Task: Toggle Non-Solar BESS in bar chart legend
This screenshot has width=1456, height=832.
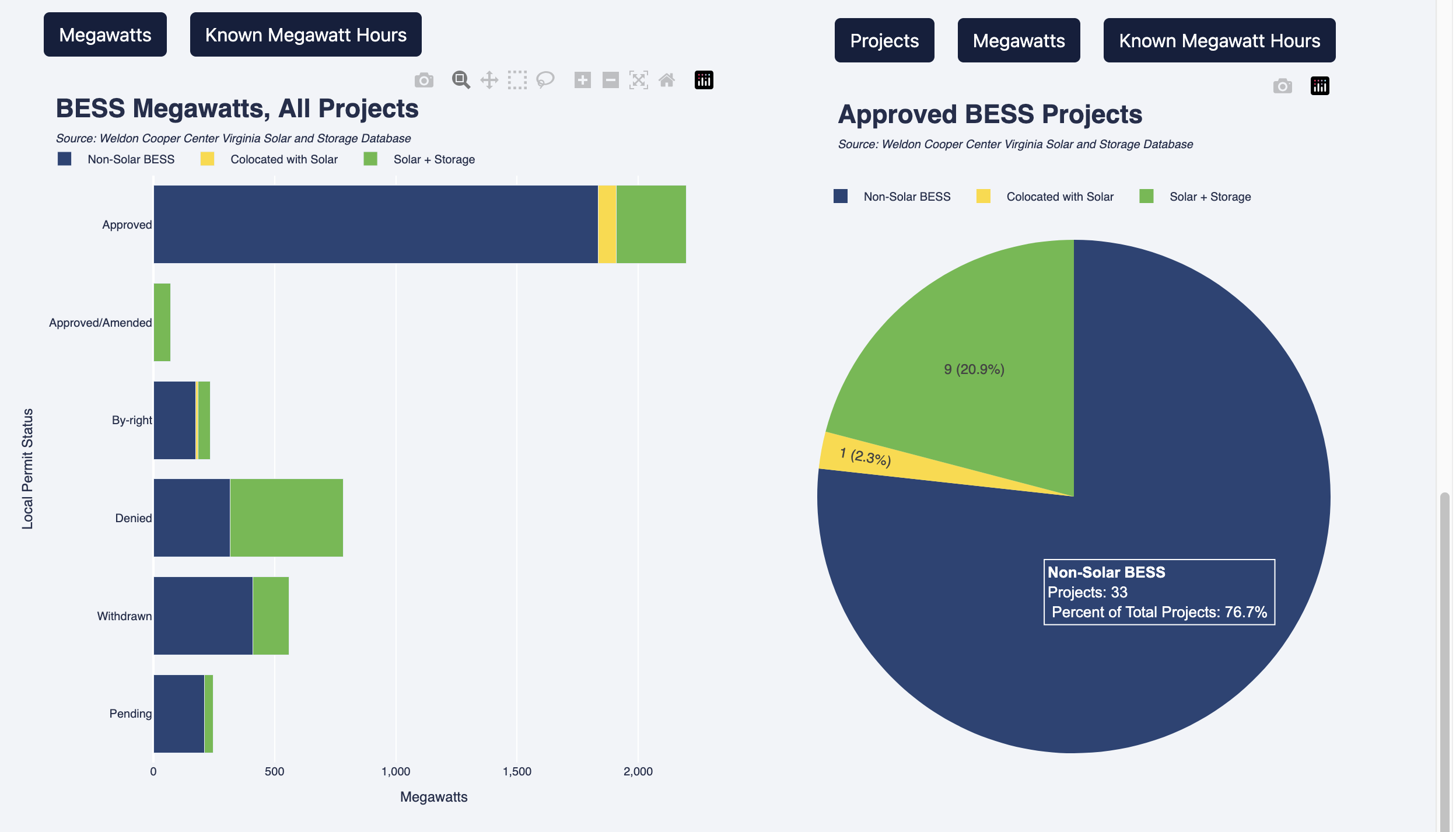Action: pyautogui.click(x=131, y=159)
